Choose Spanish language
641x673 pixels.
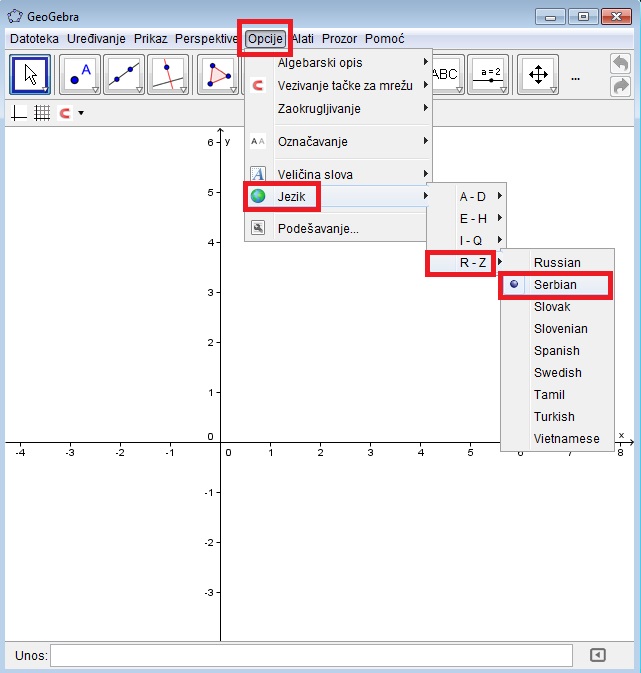[558, 351]
